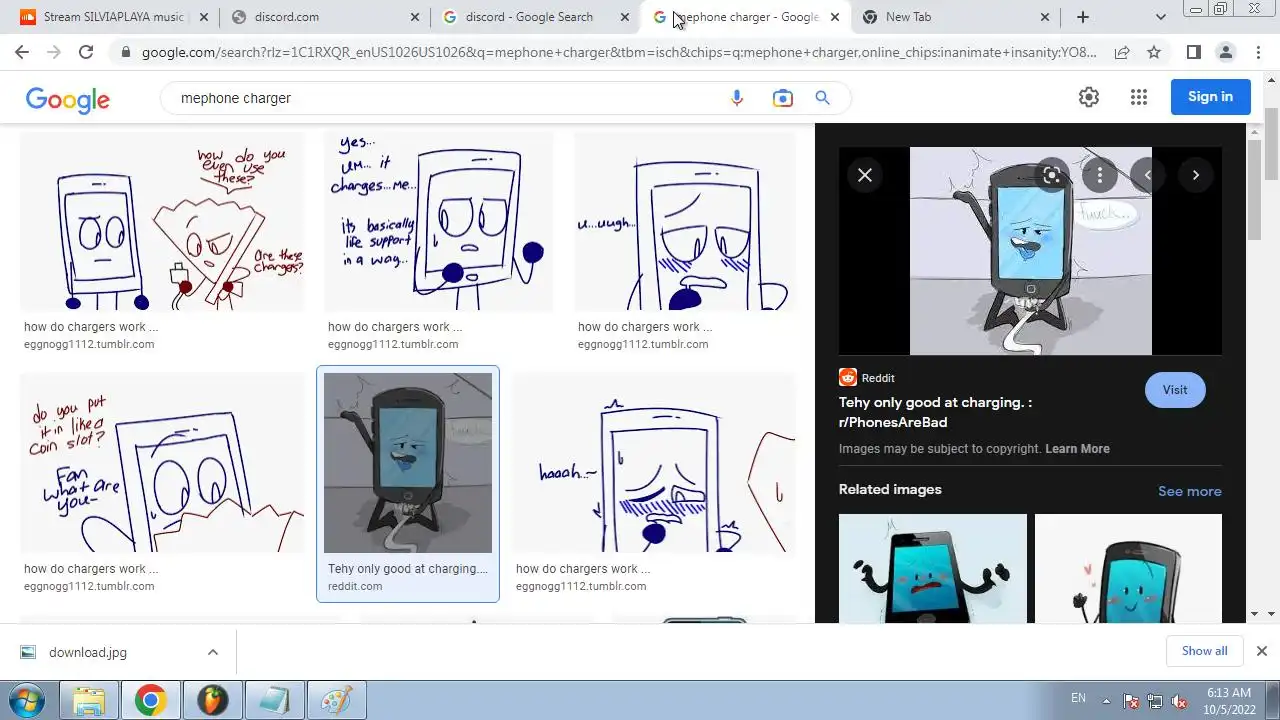
Task: Show the next image in the preview
Action: [1195, 175]
